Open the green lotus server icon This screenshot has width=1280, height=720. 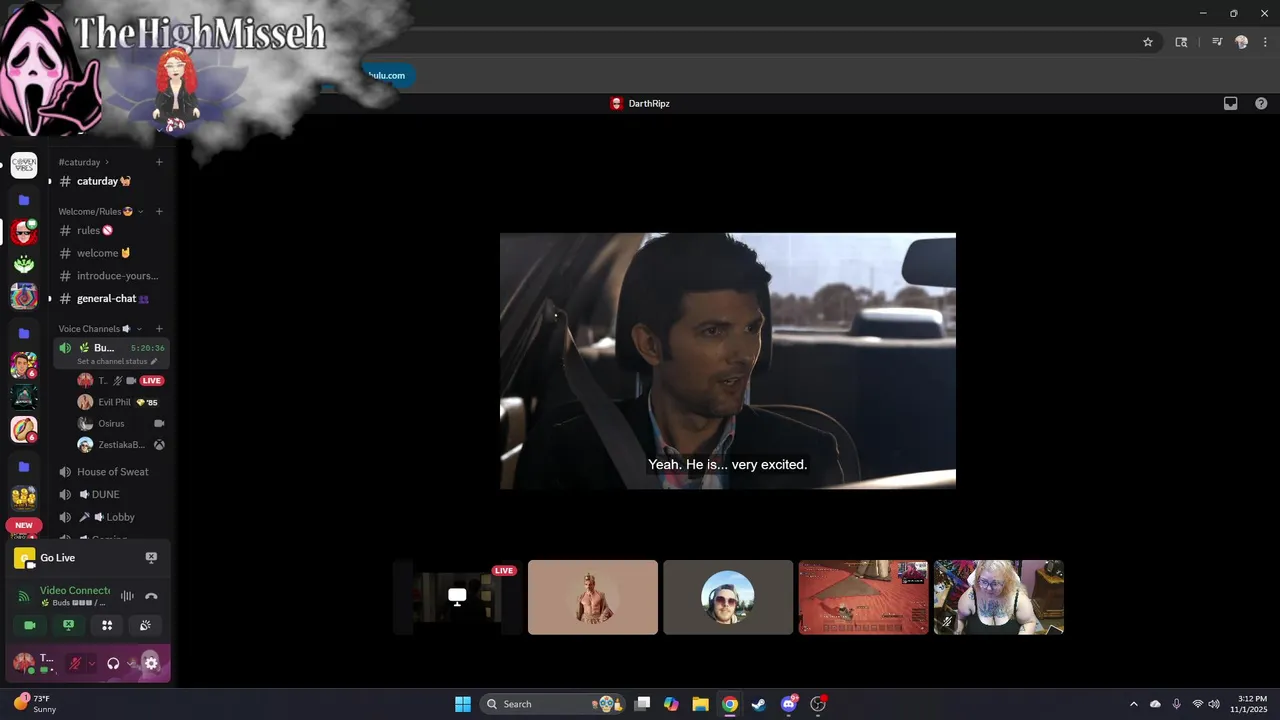click(24, 264)
